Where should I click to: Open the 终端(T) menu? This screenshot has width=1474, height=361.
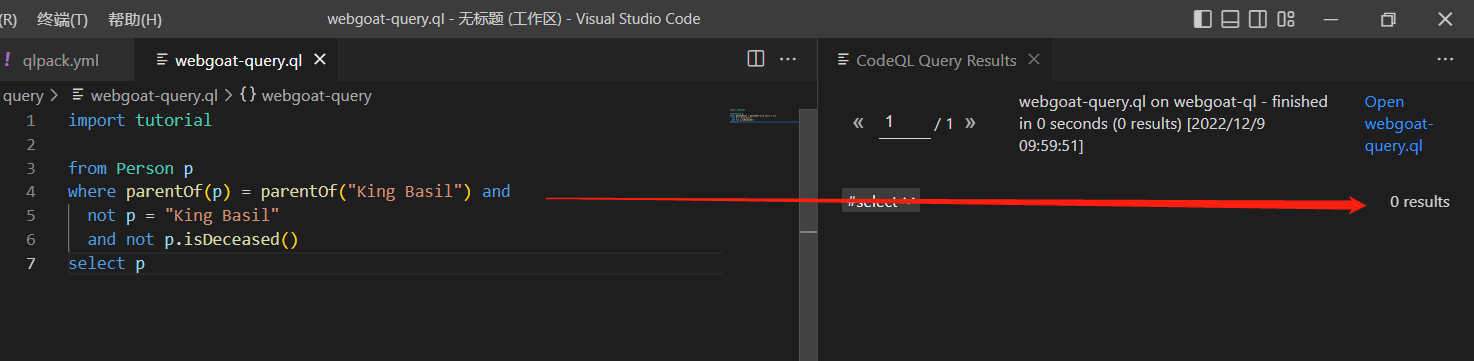pyautogui.click(x=62, y=19)
